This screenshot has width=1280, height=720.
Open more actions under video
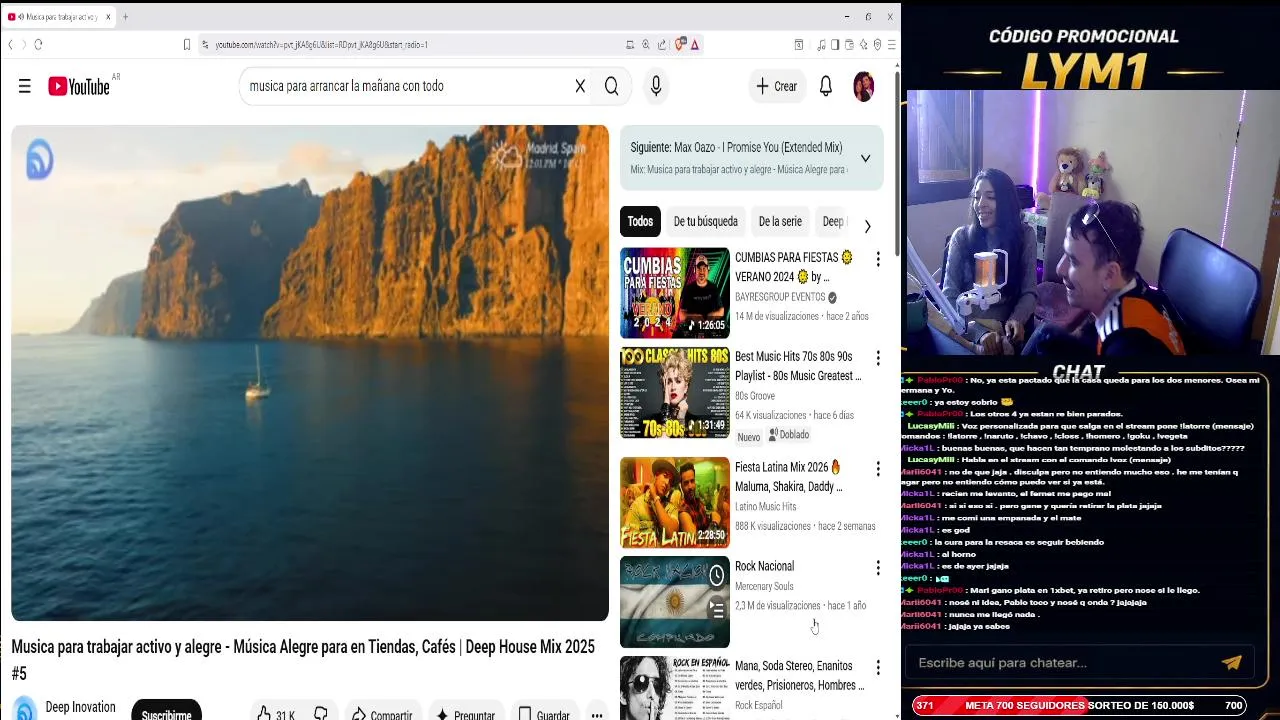[596, 714]
